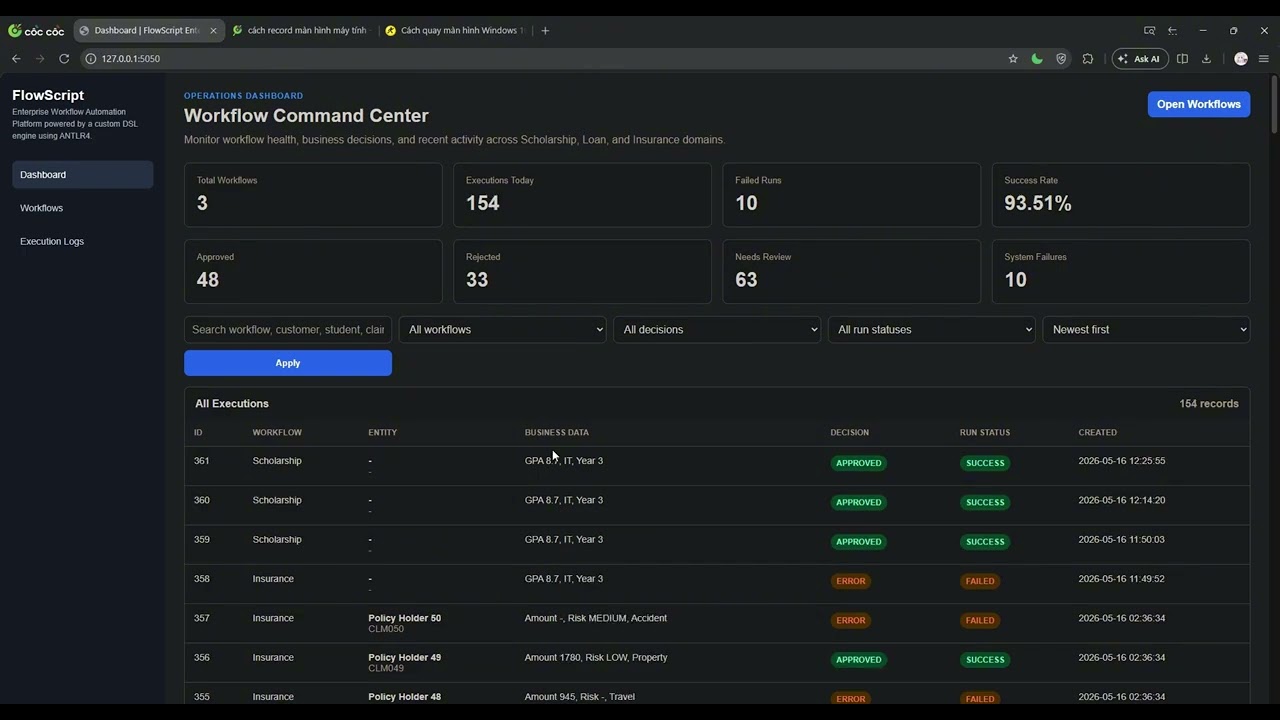The width and height of the screenshot is (1280, 720).
Task: Click the Open Workflows button
Action: (x=1198, y=104)
